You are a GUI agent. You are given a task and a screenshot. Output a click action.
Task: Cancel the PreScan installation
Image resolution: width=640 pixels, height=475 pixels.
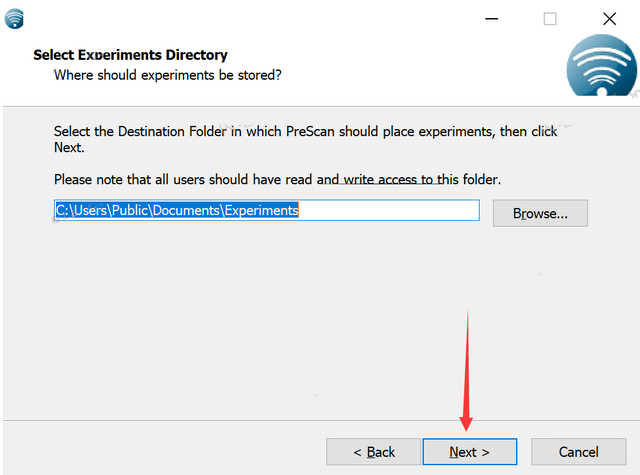[579, 452]
